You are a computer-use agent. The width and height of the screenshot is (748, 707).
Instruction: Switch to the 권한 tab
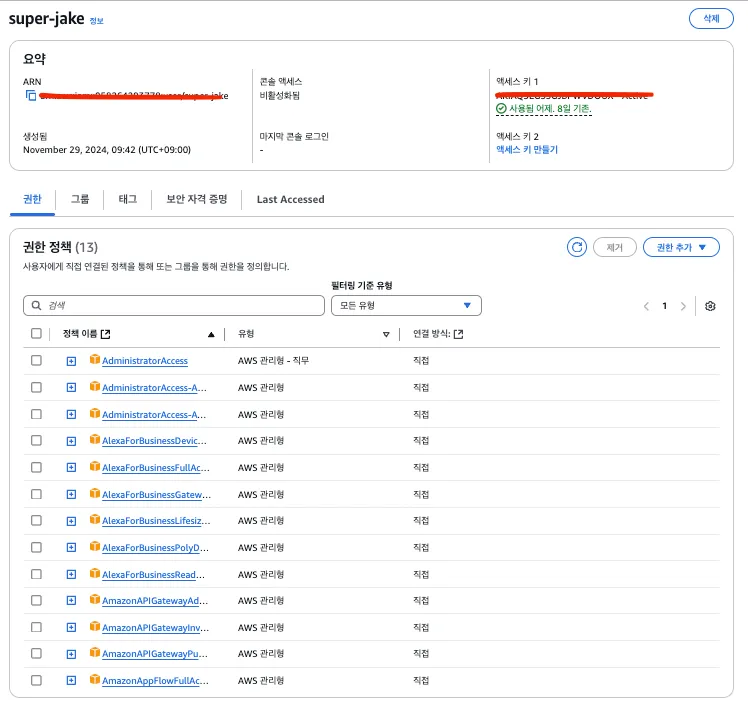(x=32, y=199)
